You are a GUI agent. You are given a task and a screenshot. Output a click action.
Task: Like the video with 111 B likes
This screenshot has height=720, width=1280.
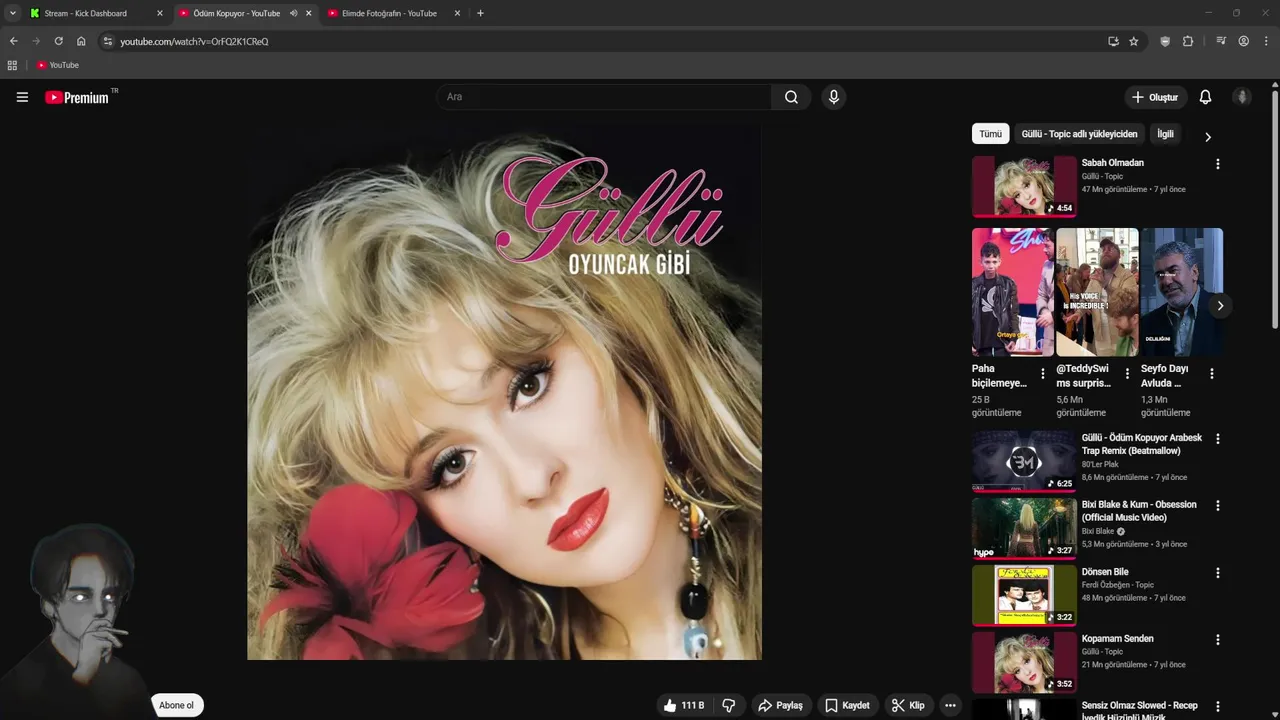tap(684, 705)
